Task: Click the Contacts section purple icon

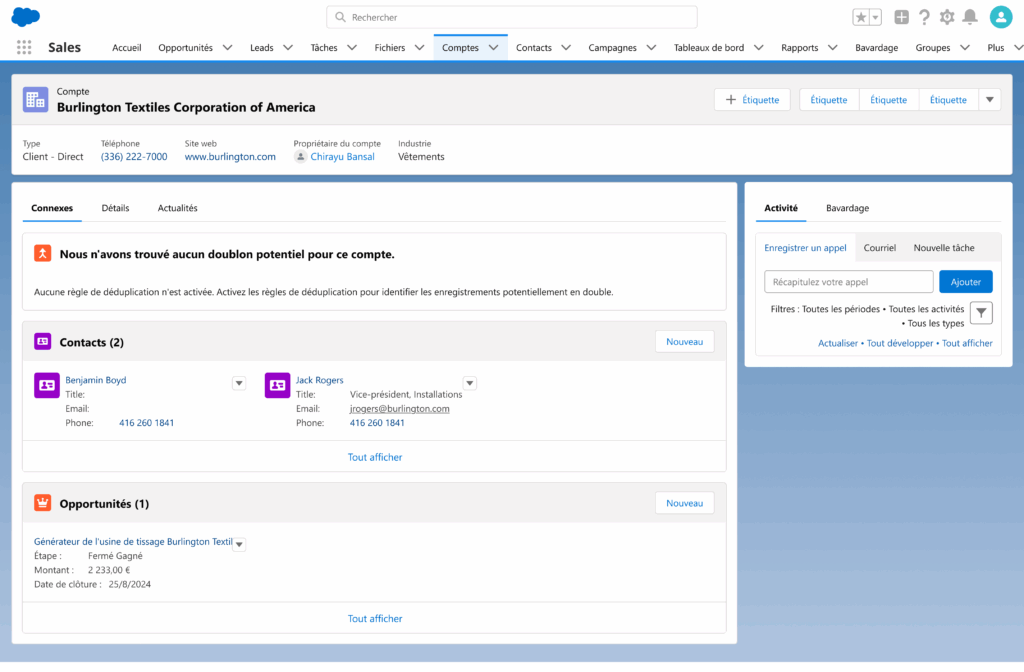Action: (x=42, y=342)
